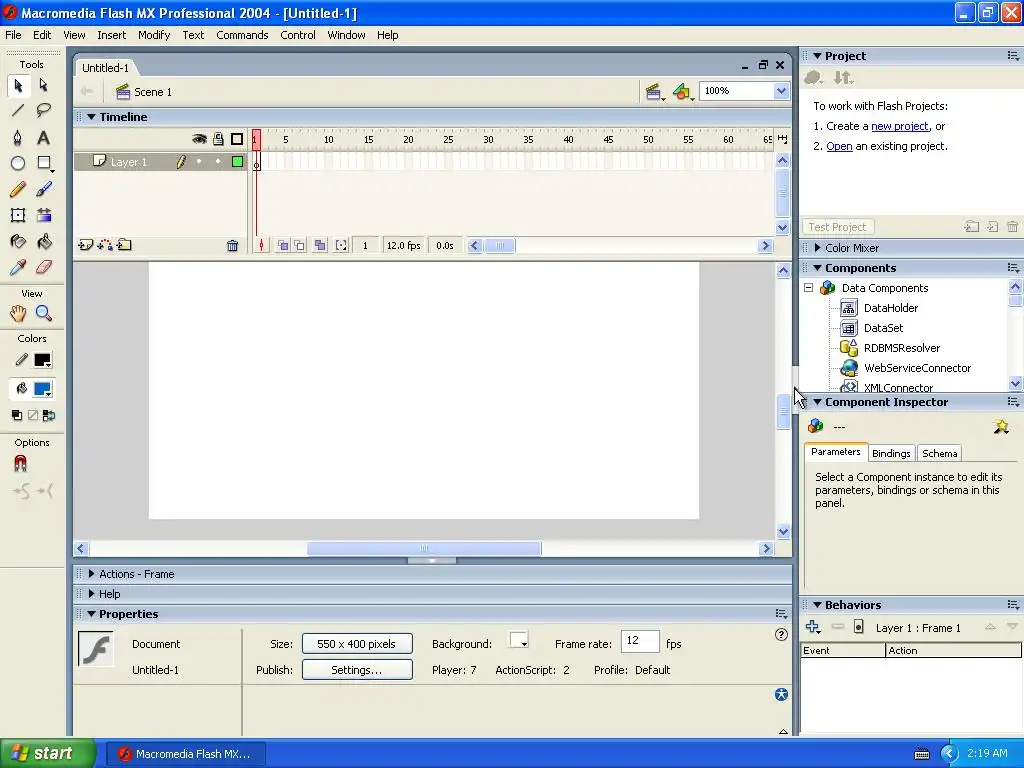Image resolution: width=1024 pixels, height=768 pixels.
Task: Switch to the Bindings tab
Action: click(891, 453)
